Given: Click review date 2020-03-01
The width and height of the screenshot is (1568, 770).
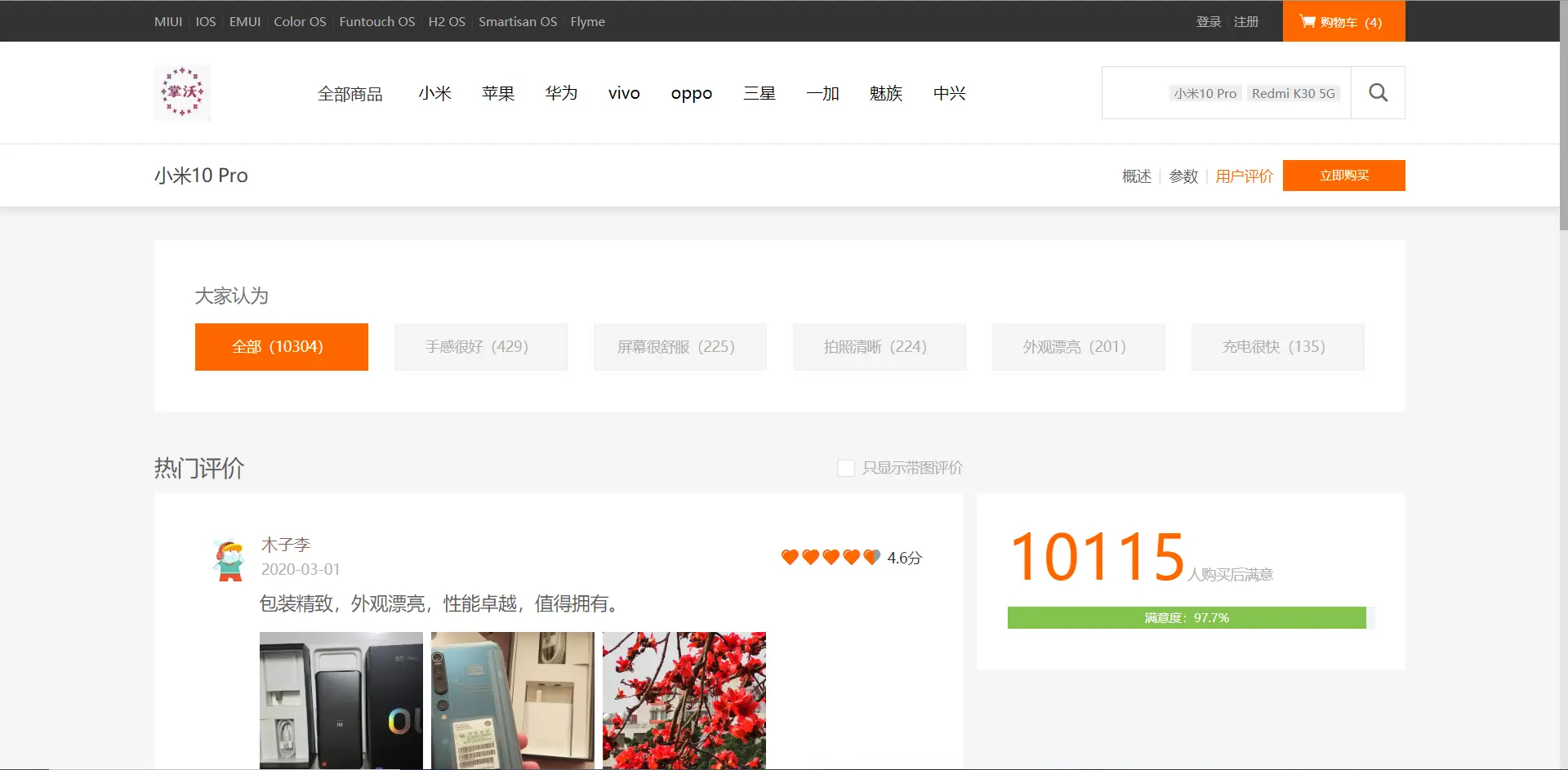Looking at the screenshot, I should click(301, 569).
